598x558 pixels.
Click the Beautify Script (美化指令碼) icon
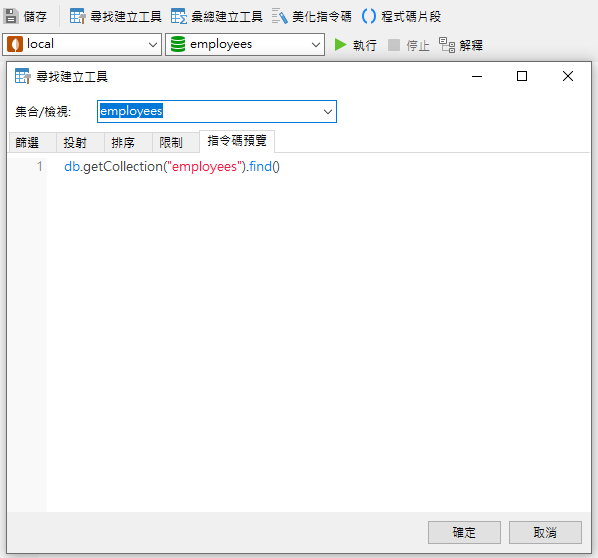(280, 16)
